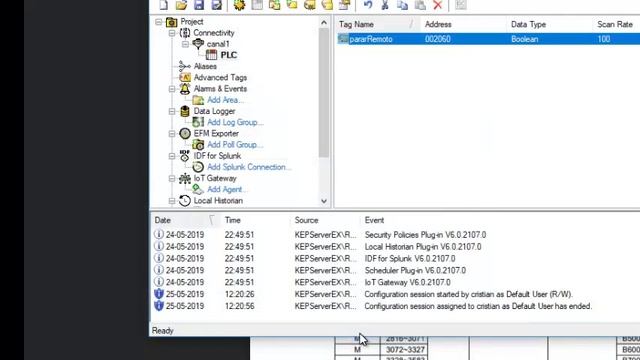Screen dimensions: 640x360
Task: Click the Add Agent... link
Action: pos(227,189)
